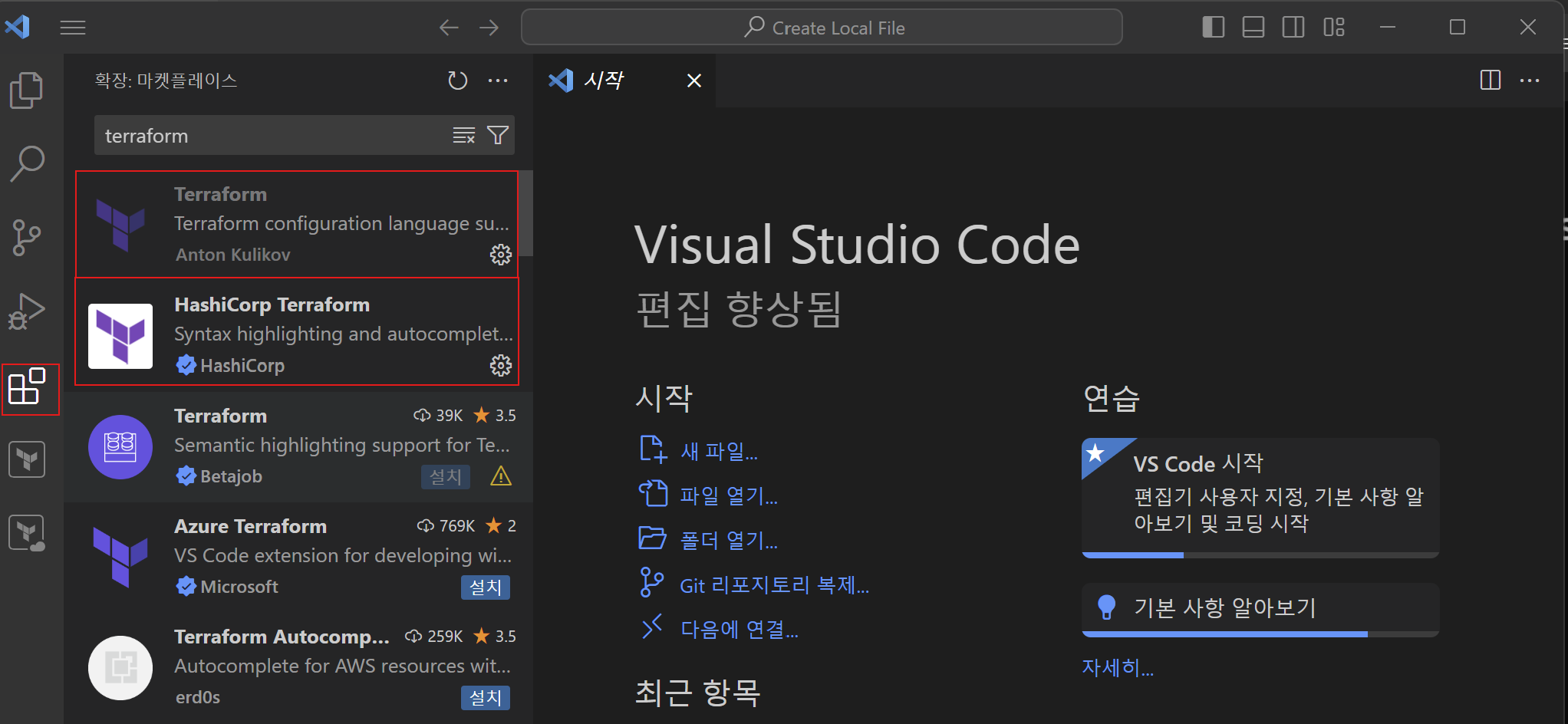Screen dimensions: 1568x724
Task: Clear the extensions search results
Action: [464, 136]
